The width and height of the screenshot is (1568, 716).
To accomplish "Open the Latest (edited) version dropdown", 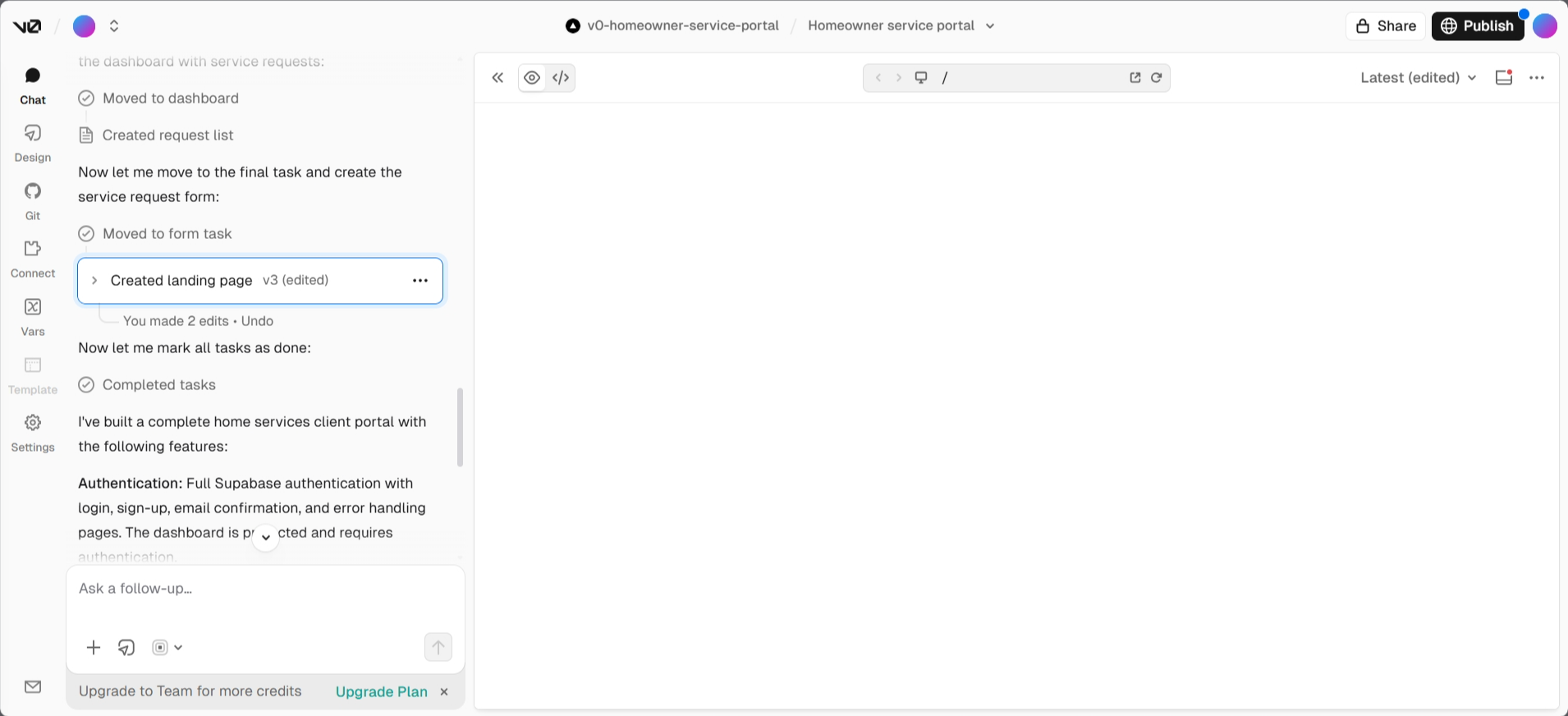I will pos(1419,78).
